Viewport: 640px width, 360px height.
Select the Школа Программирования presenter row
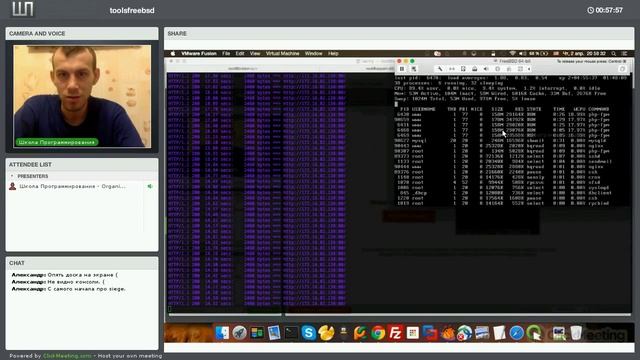tap(82, 186)
